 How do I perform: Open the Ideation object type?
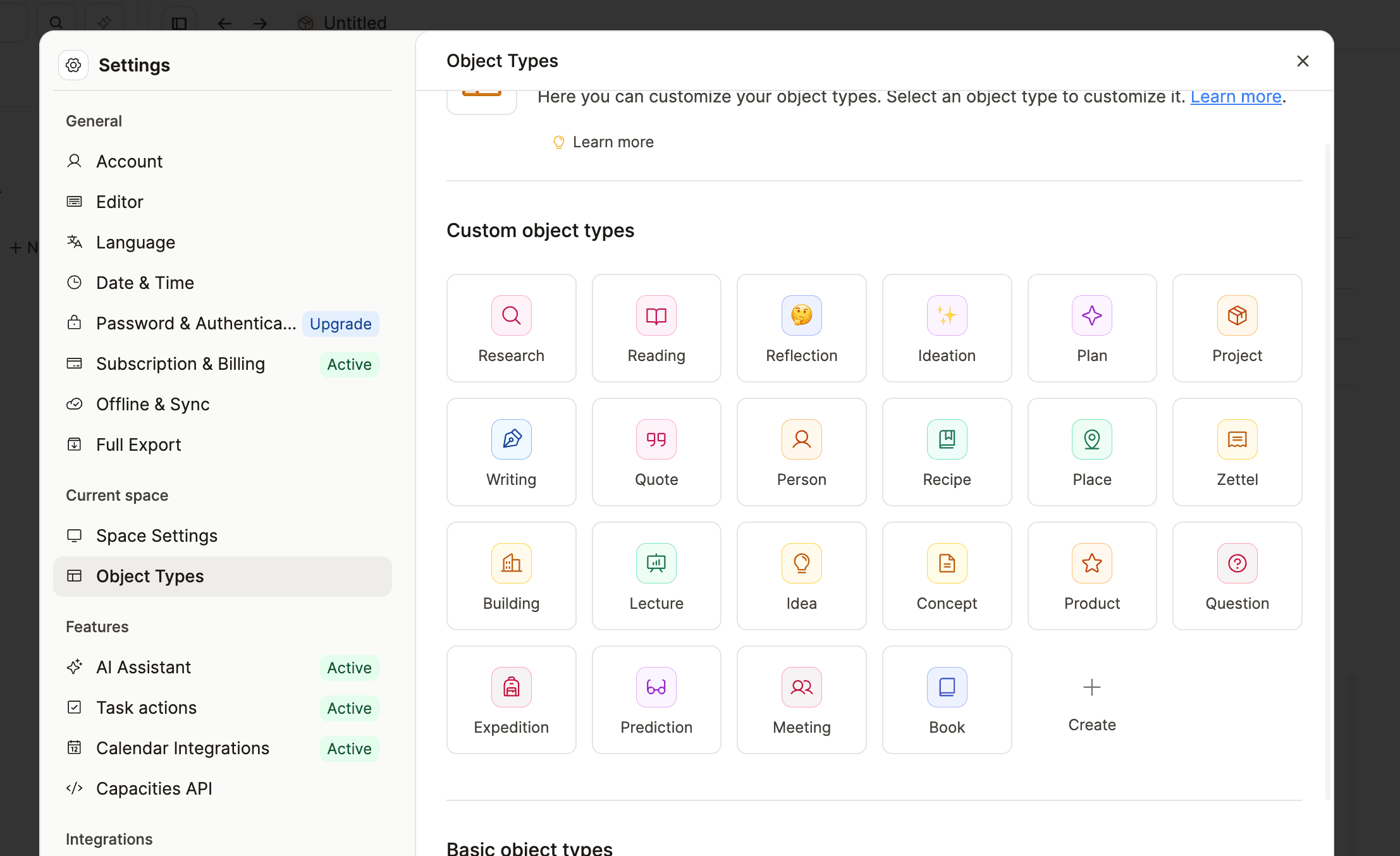pyautogui.click(x=946, y=327)
